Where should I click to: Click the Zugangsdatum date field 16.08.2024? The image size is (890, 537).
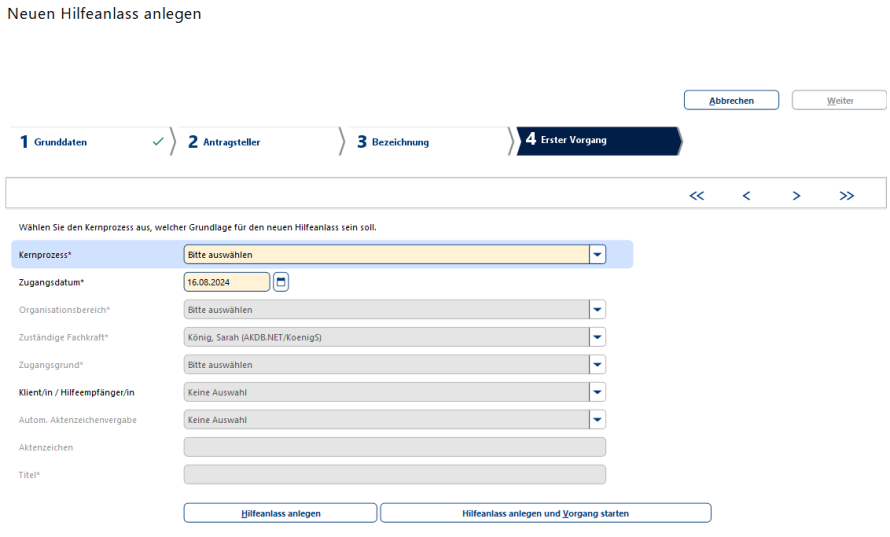(x=226, y=282)
